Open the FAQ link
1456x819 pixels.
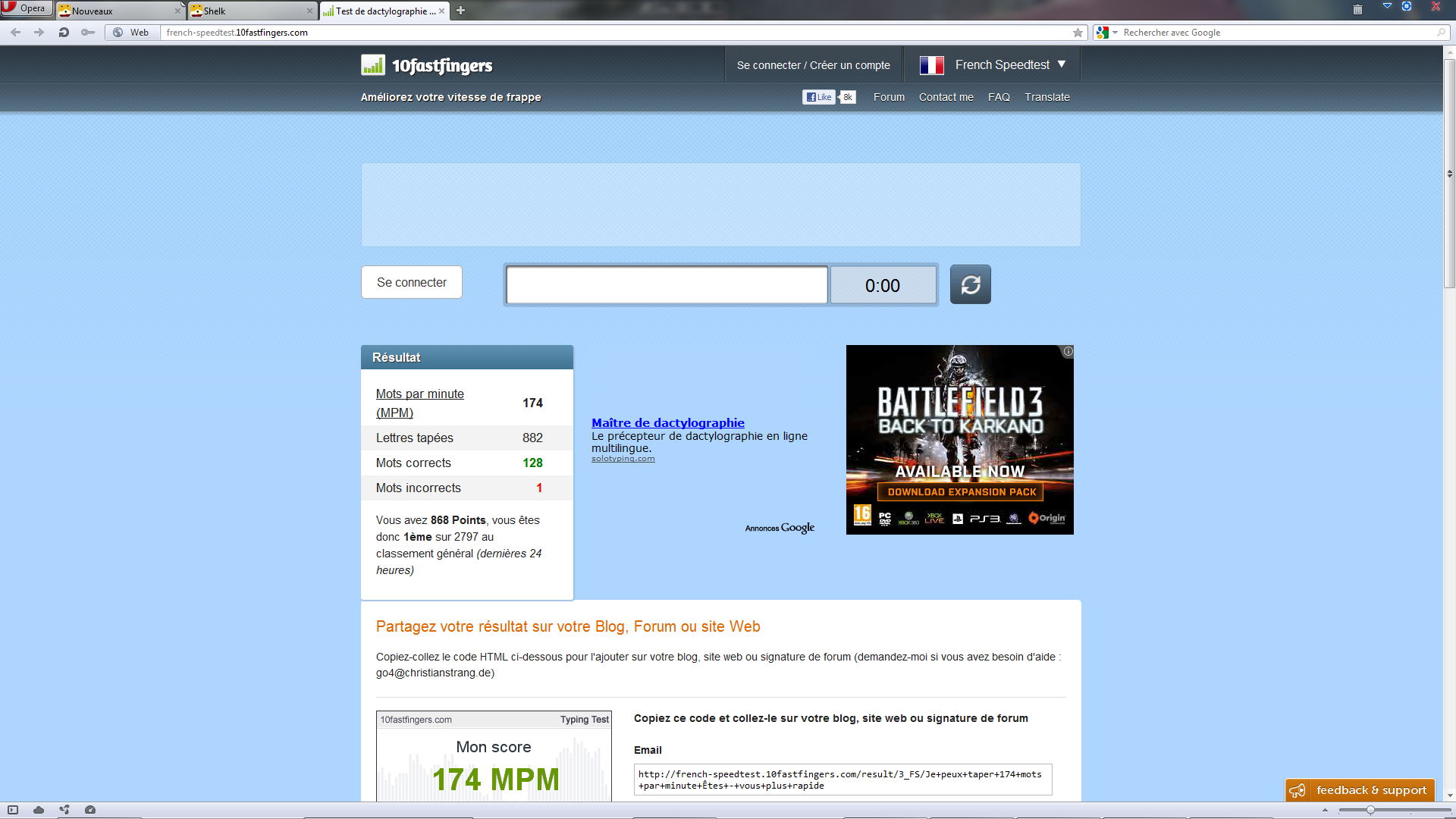coord(999,97)
